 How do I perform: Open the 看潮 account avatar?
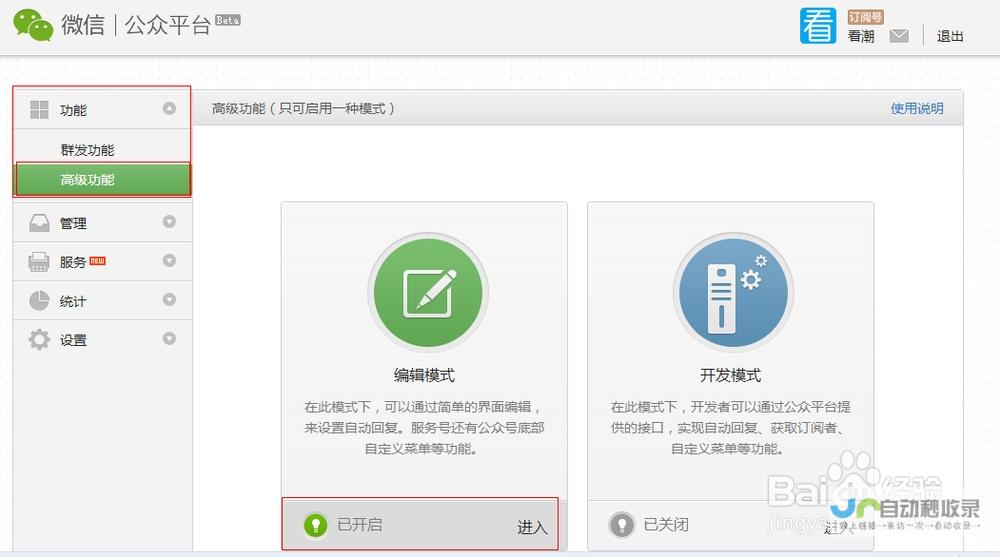[x=818, y=26]
